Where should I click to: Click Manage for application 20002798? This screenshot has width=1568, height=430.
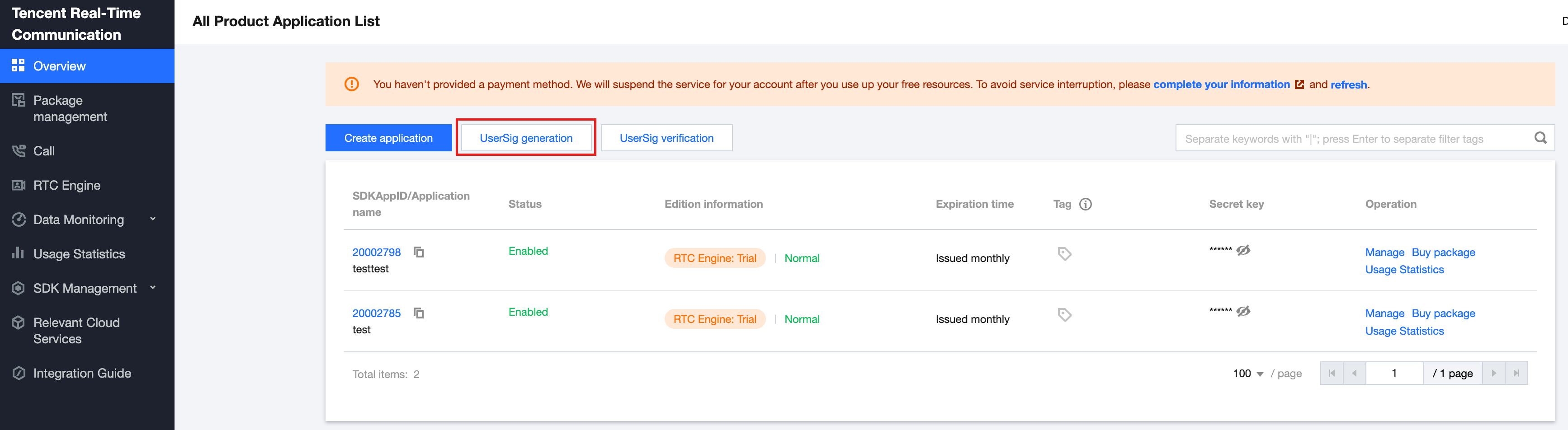1384,252
